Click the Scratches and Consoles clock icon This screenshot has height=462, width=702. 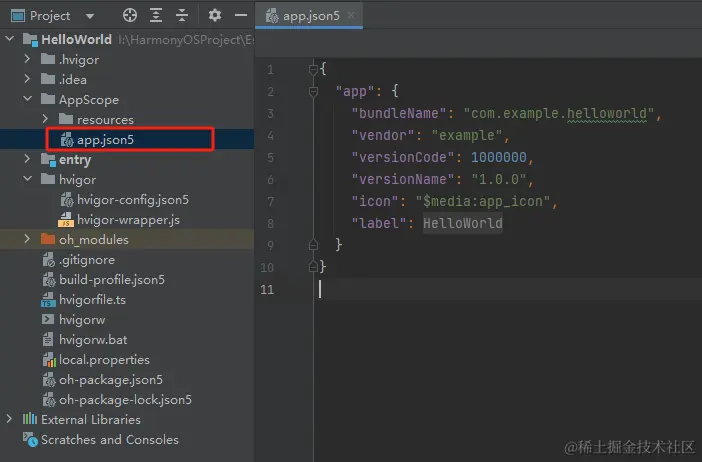point(30,440)
